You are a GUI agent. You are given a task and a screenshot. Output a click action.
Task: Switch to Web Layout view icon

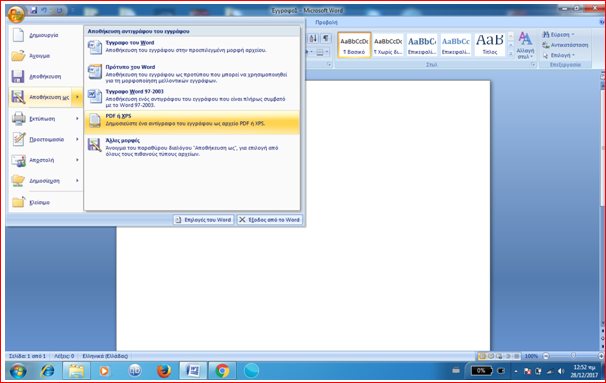point(499,356)
